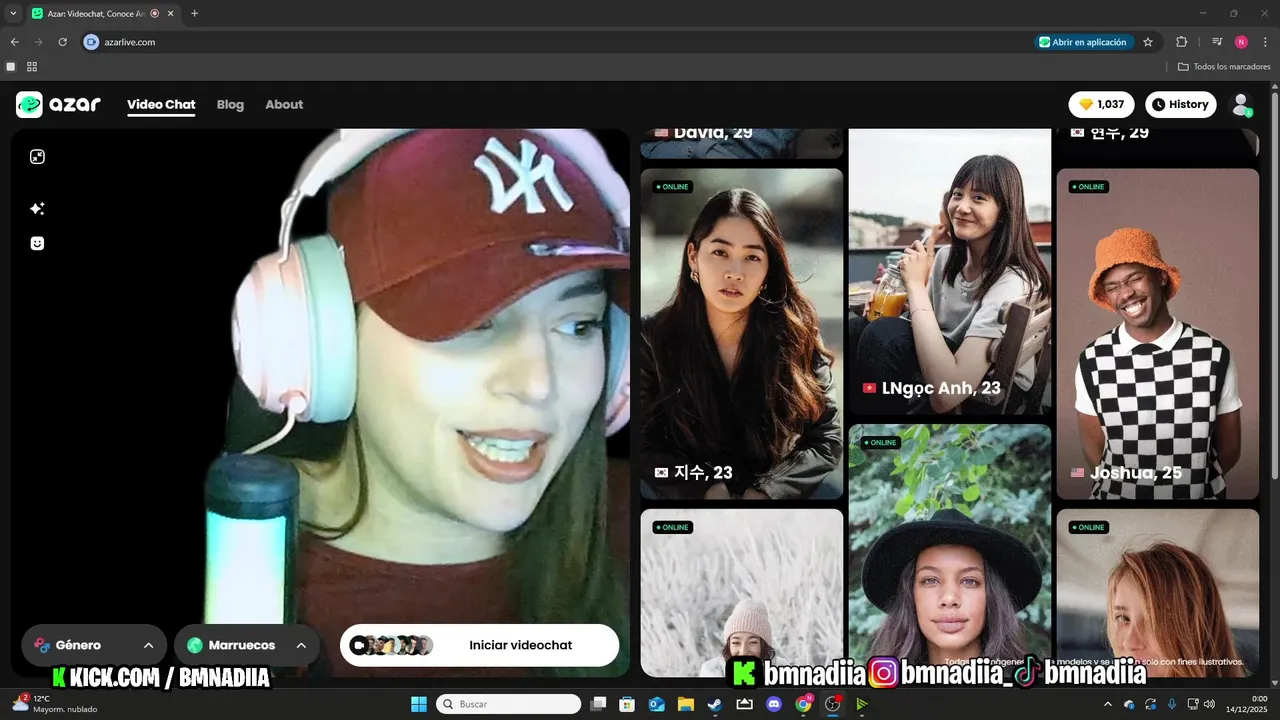The width and height of the screenshot is (1280, 720).
Task: Open the apps grid bookmark icon
Action: tap(32, 66)
